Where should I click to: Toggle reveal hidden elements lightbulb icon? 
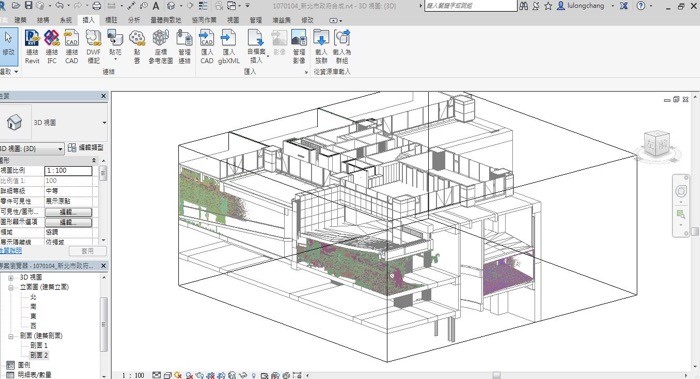[x=254, y=375]
